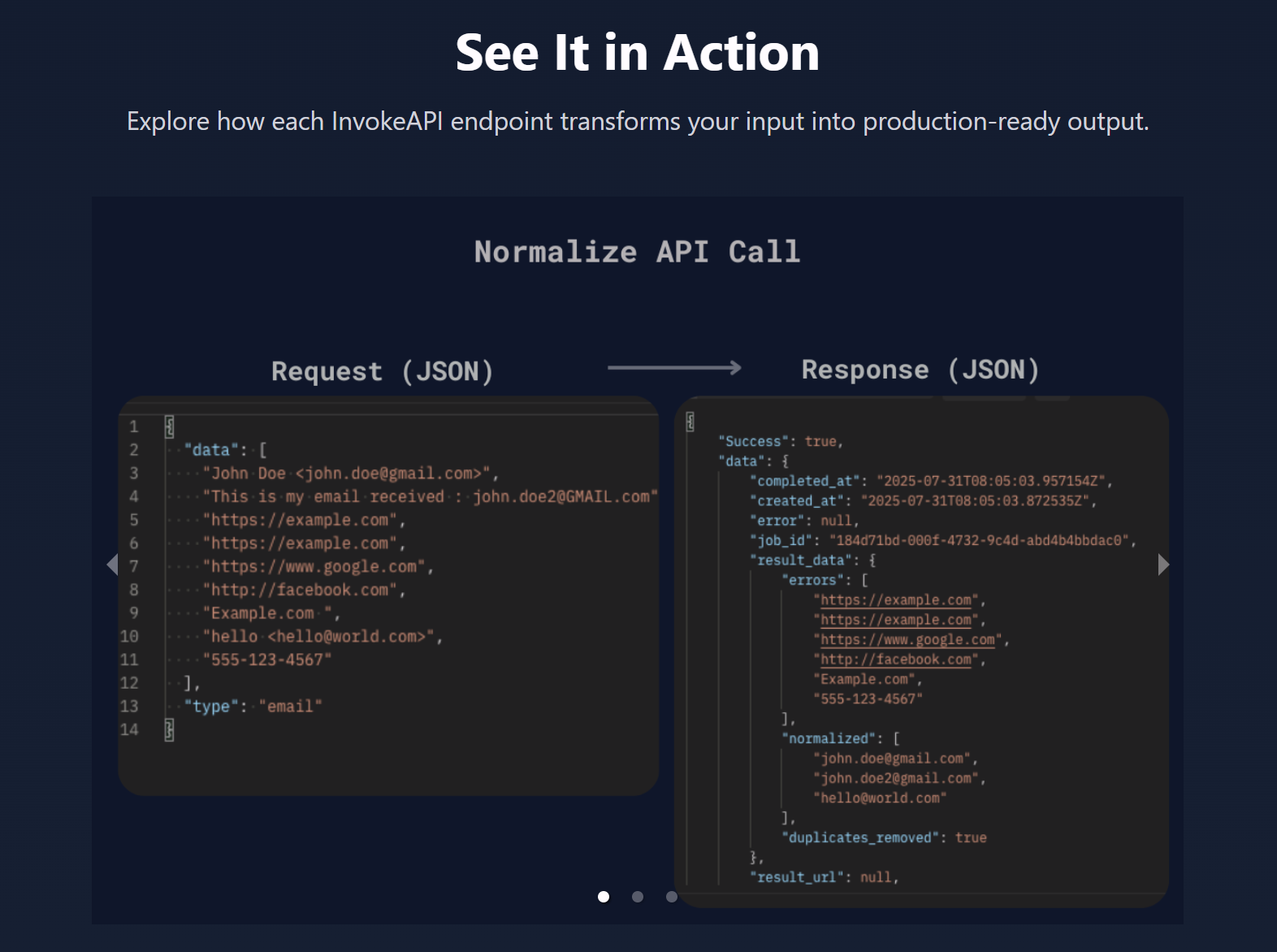1277x952 pixels.
Task: Select the first carousel pagination dot
Action: click(x=604, y=897)
